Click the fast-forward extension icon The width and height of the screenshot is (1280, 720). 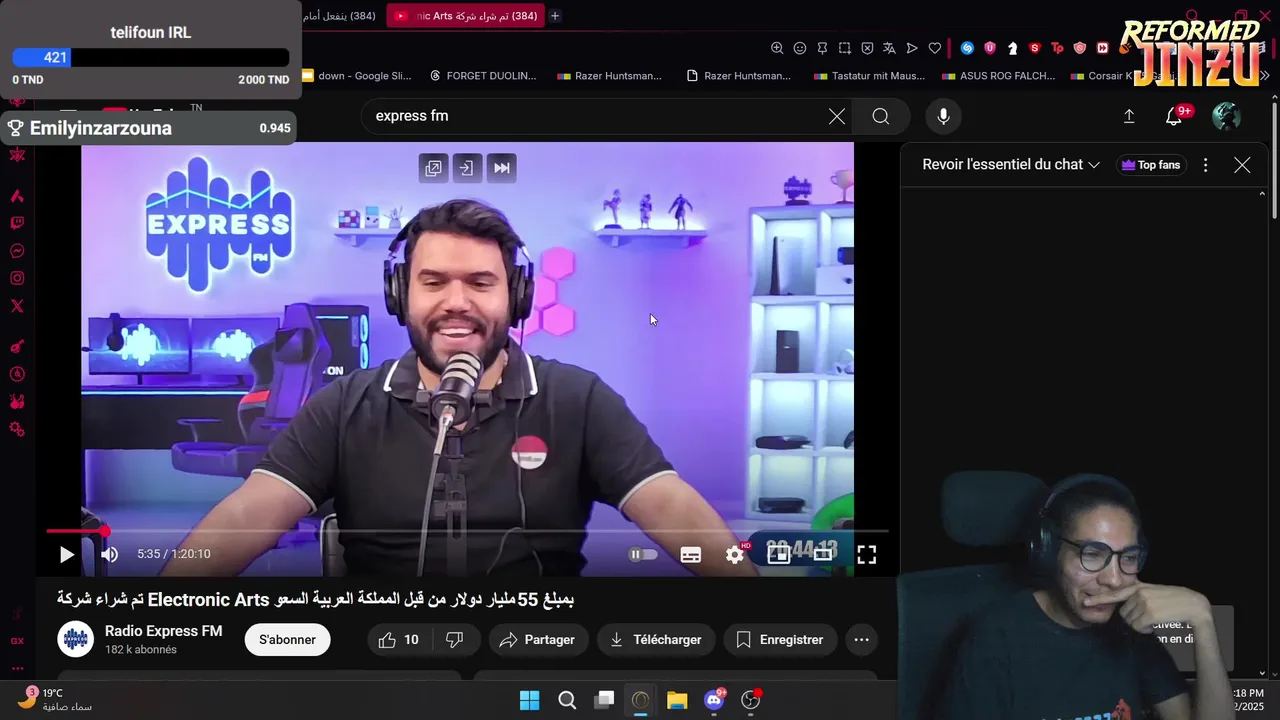(1102, 48)
